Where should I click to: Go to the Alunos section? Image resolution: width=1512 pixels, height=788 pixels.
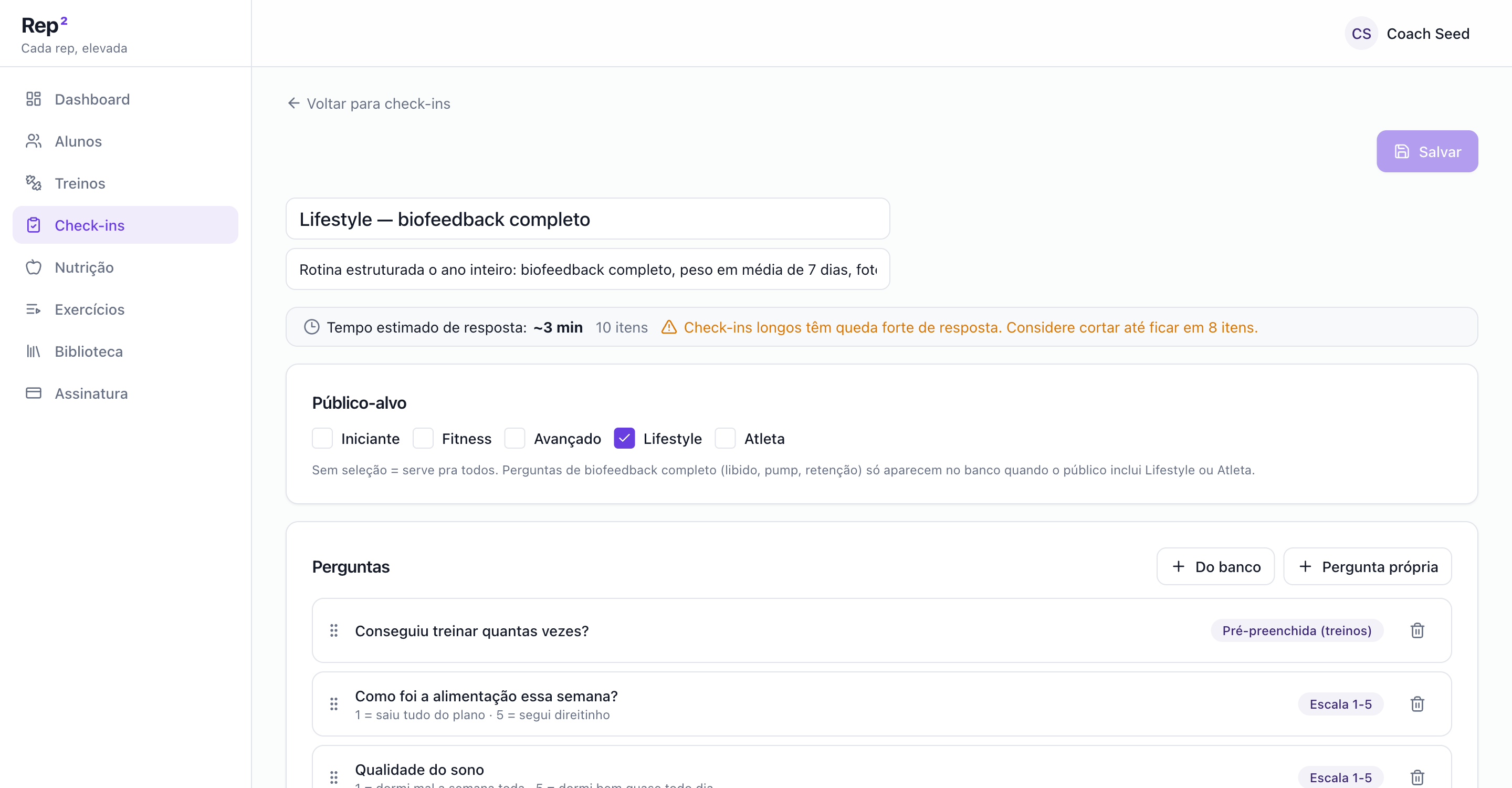coord(125,141)
